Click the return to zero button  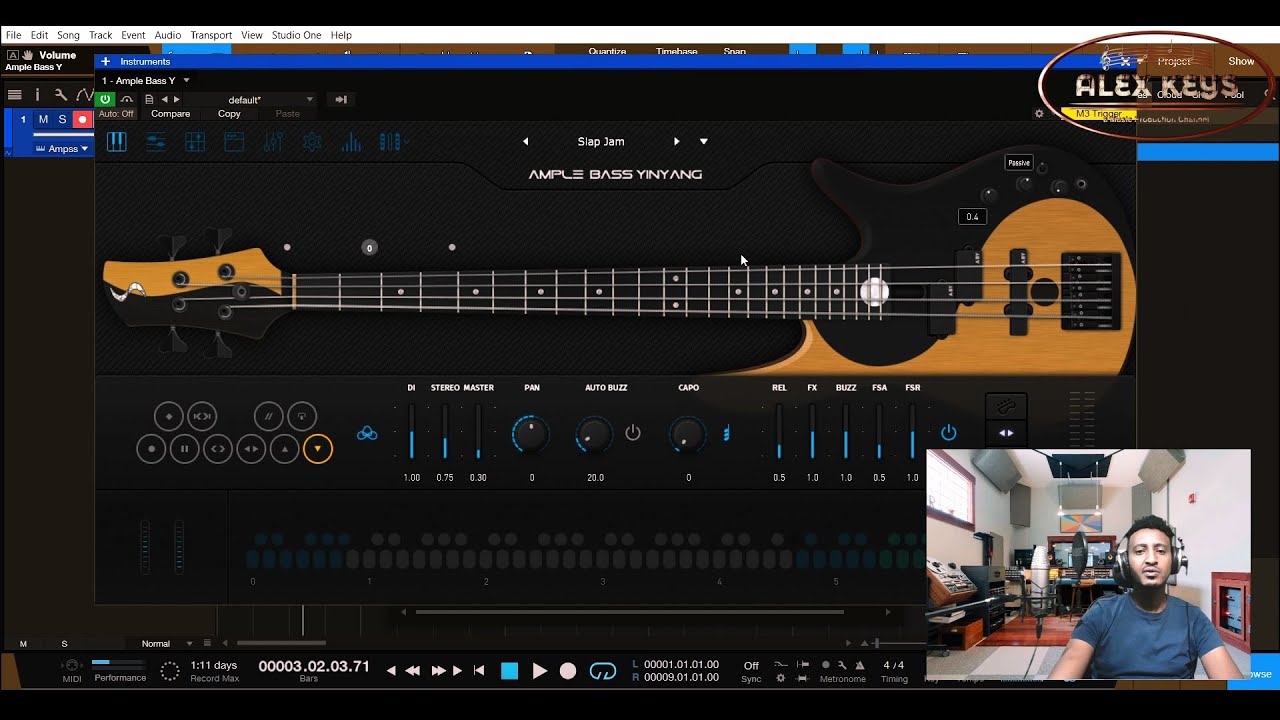pos(479,671)
